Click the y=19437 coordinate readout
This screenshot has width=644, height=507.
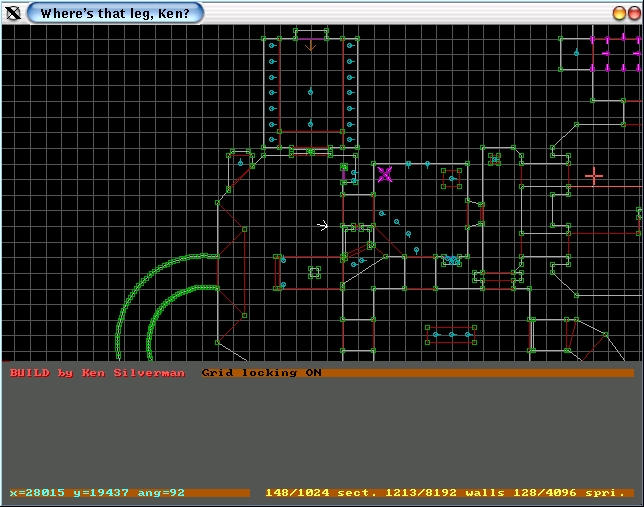(x=101, y=492)
